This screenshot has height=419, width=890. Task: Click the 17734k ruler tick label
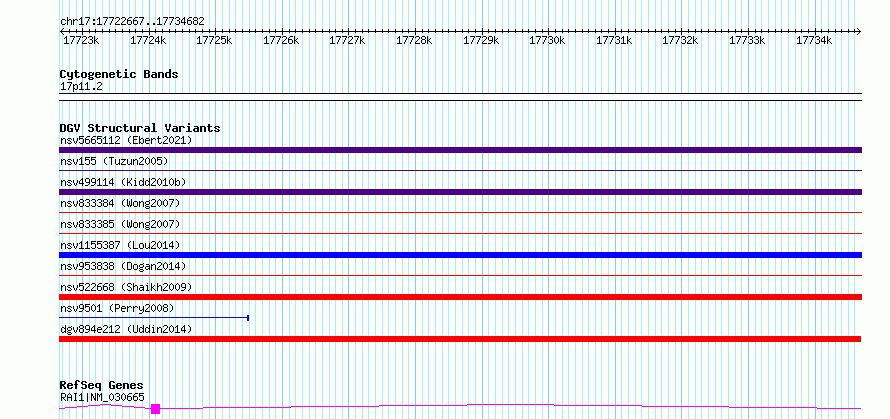click(x=814, y=40)
